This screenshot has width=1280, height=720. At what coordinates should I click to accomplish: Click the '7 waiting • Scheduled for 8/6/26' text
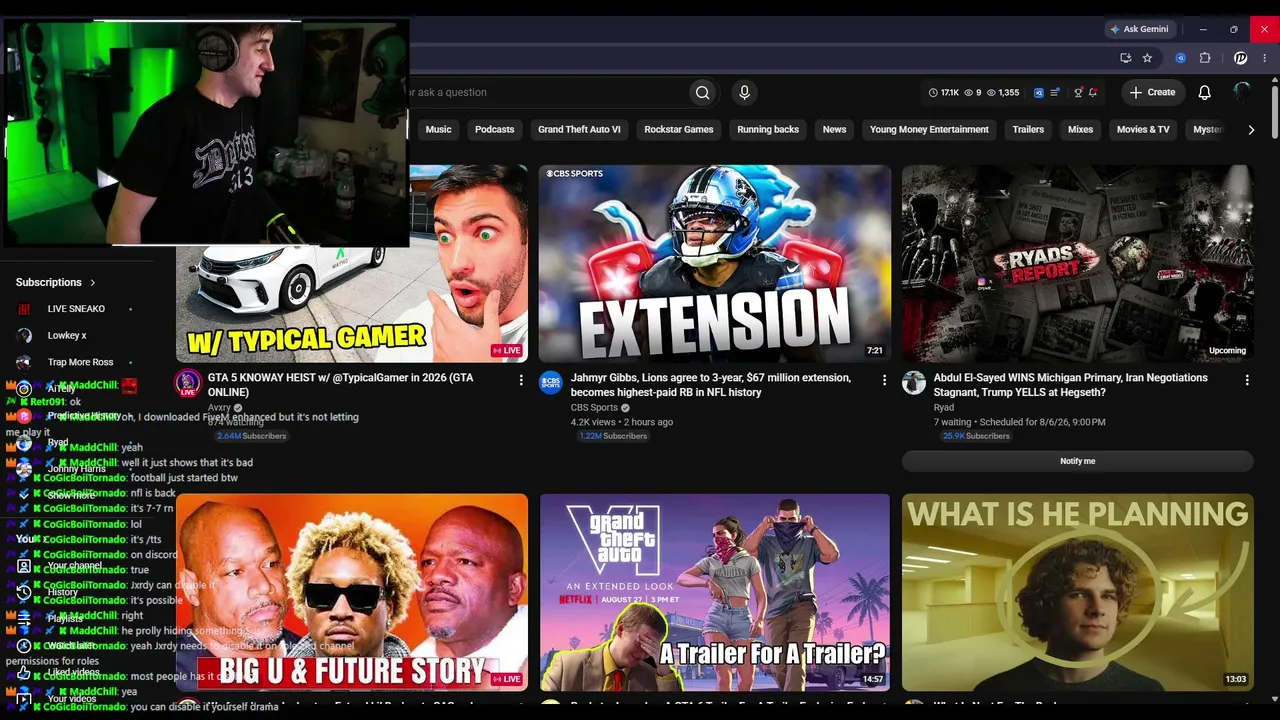point(1020,422)
